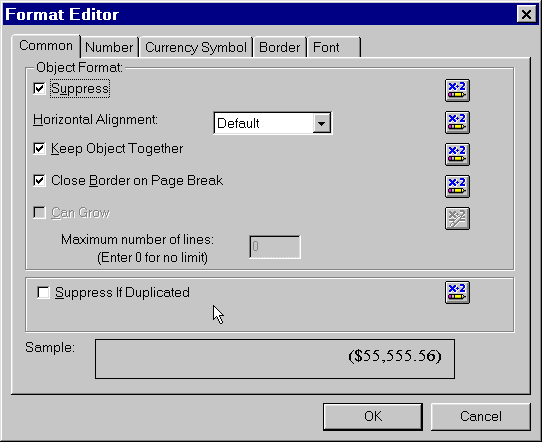Viewport: 542px width, 442px height.
Task: Select the Font tab
Action: tap(334, 47)
